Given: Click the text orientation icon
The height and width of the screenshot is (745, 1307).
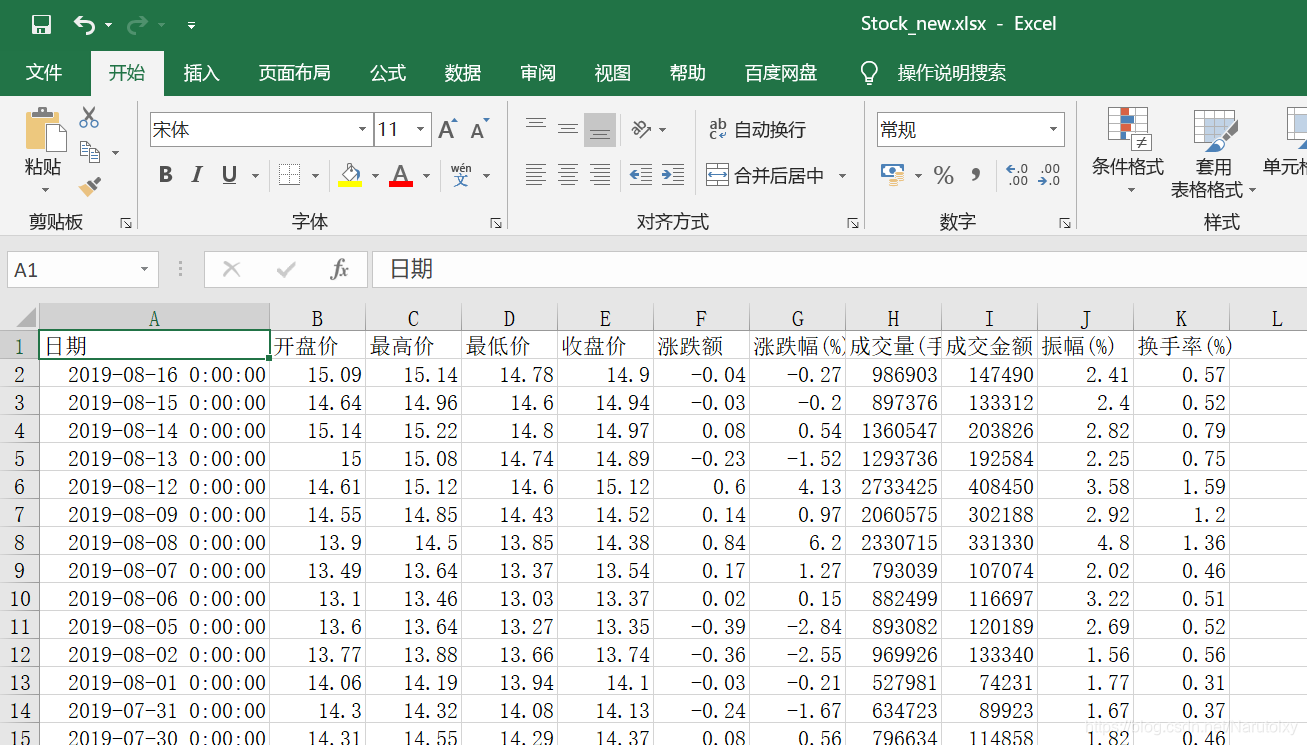Looking at the screenshot, I should 641,129.
